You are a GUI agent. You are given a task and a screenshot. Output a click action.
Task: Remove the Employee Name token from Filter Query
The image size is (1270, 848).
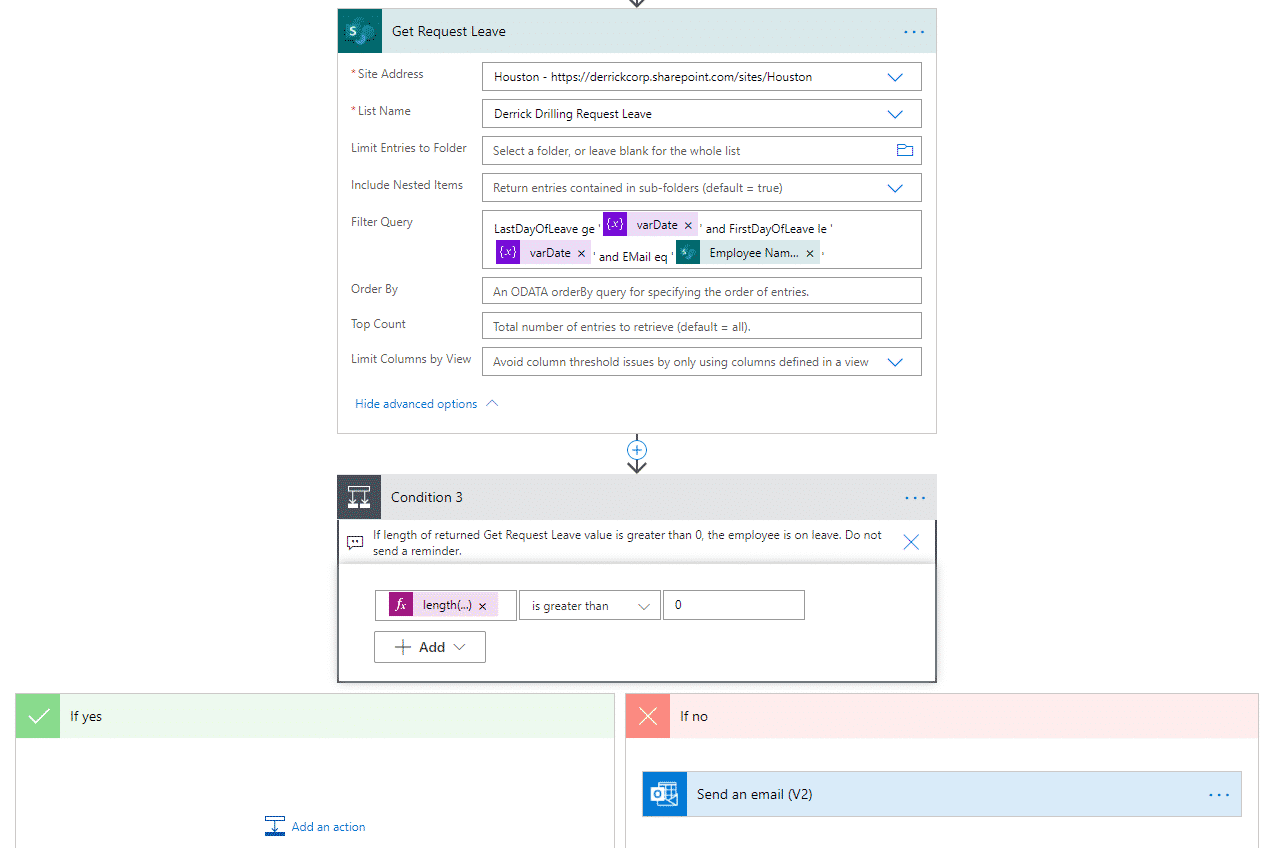810,252
